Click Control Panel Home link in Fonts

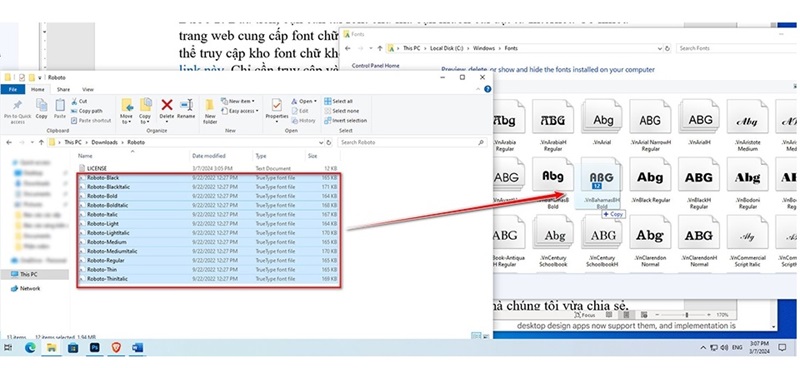376,66
